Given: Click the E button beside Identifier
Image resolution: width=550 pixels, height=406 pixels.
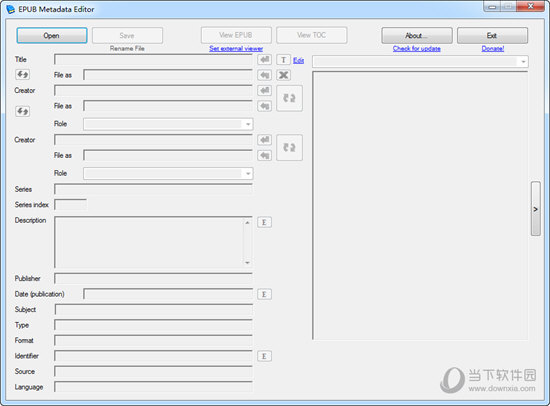Looking at the screenshot, I should (264, 357).
